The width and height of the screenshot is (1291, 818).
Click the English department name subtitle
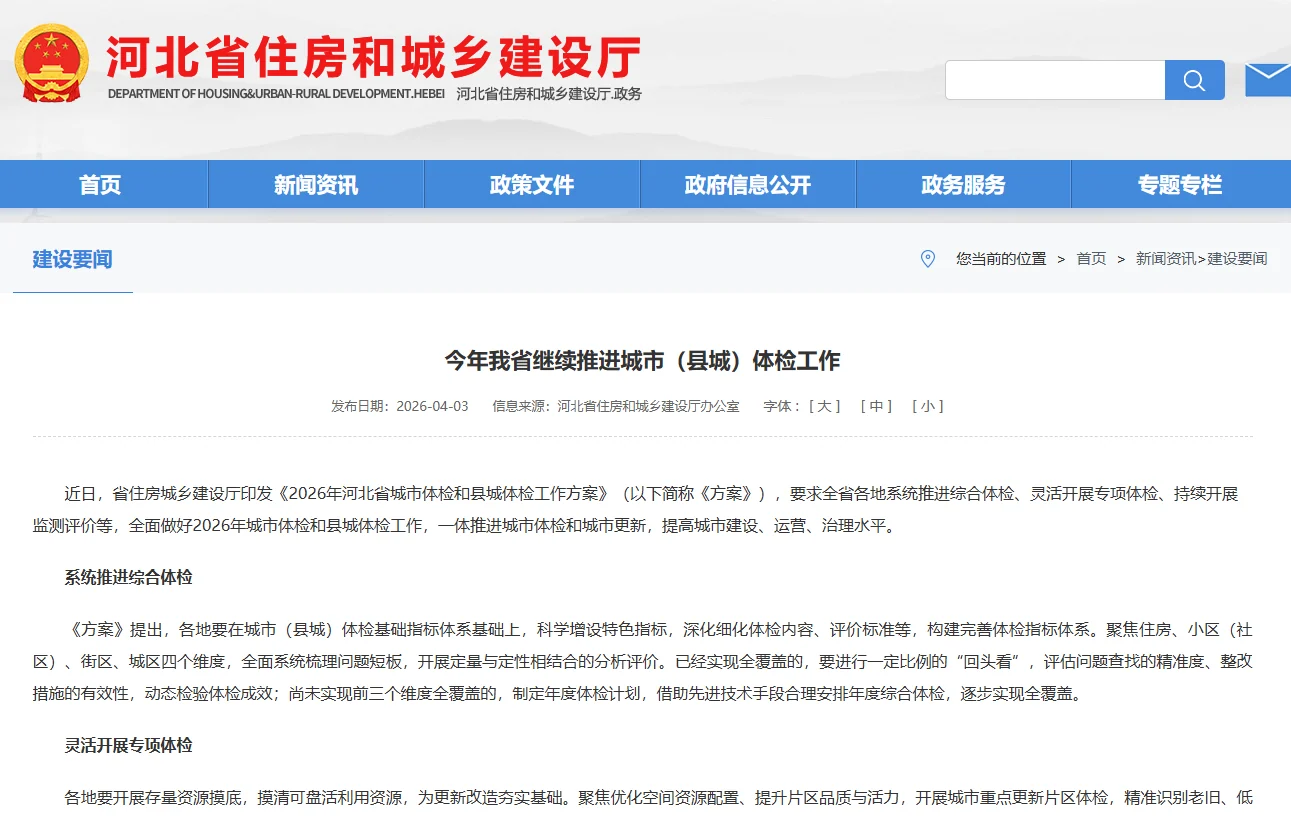pos(276,94)
